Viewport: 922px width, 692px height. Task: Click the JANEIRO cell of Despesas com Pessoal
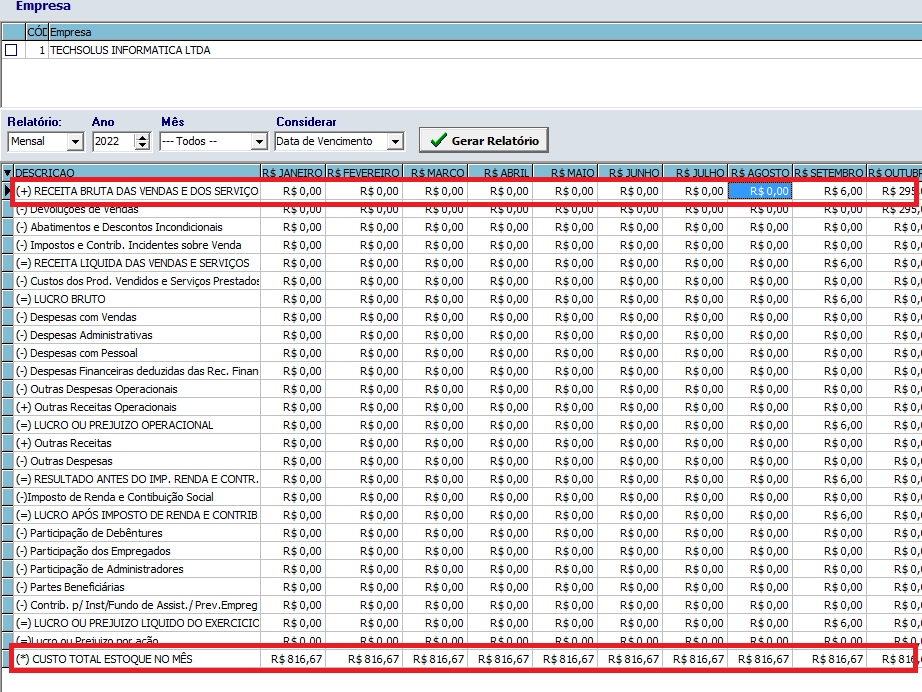point(293,353)
